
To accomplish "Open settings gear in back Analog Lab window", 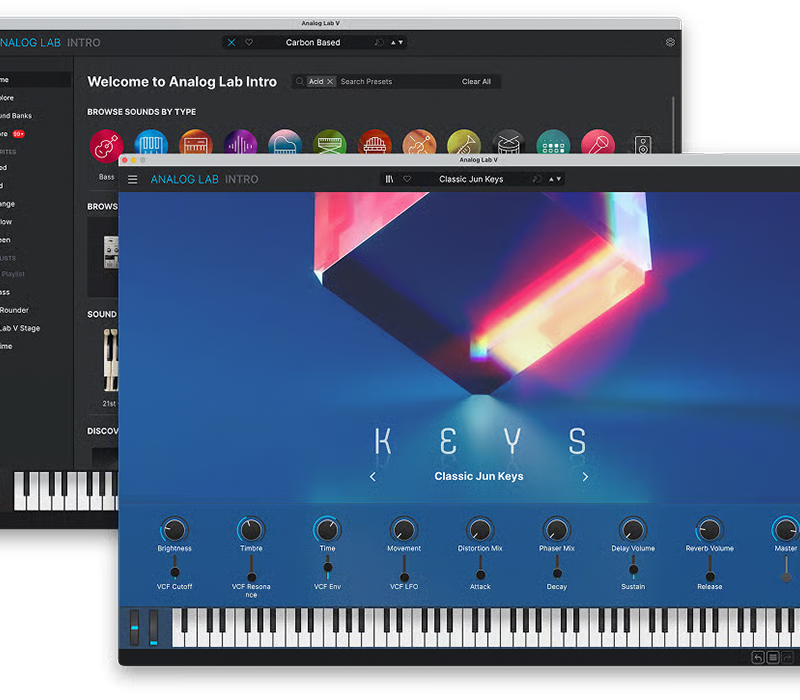I will click(x=670, y=42).
